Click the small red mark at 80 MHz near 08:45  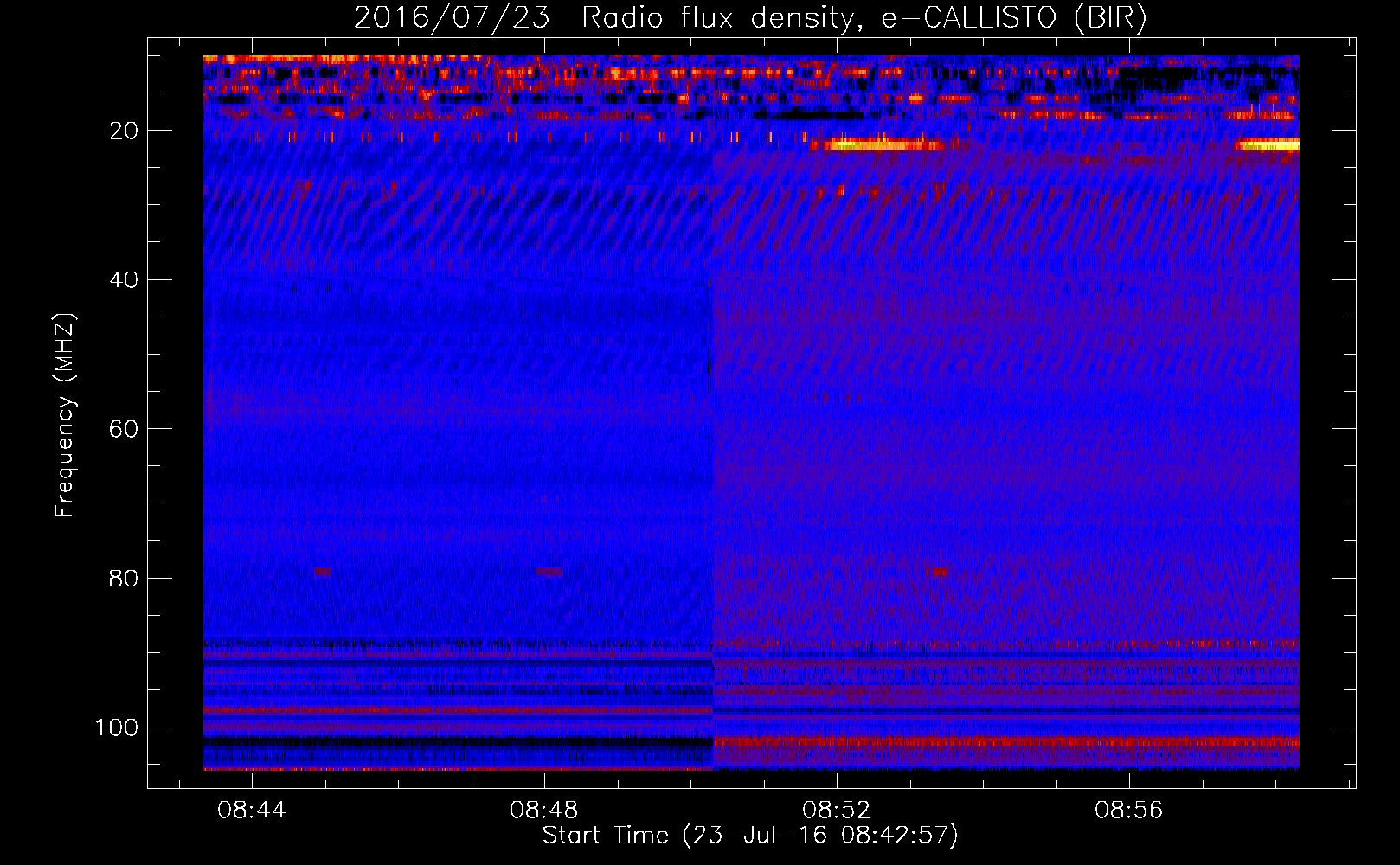(323, 571)
